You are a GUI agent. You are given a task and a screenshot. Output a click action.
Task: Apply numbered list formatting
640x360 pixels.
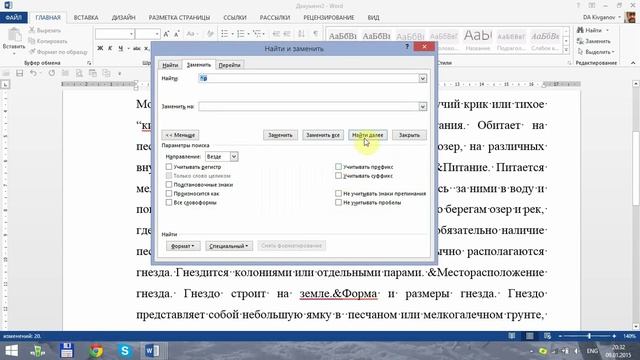[x=241, y=34]
